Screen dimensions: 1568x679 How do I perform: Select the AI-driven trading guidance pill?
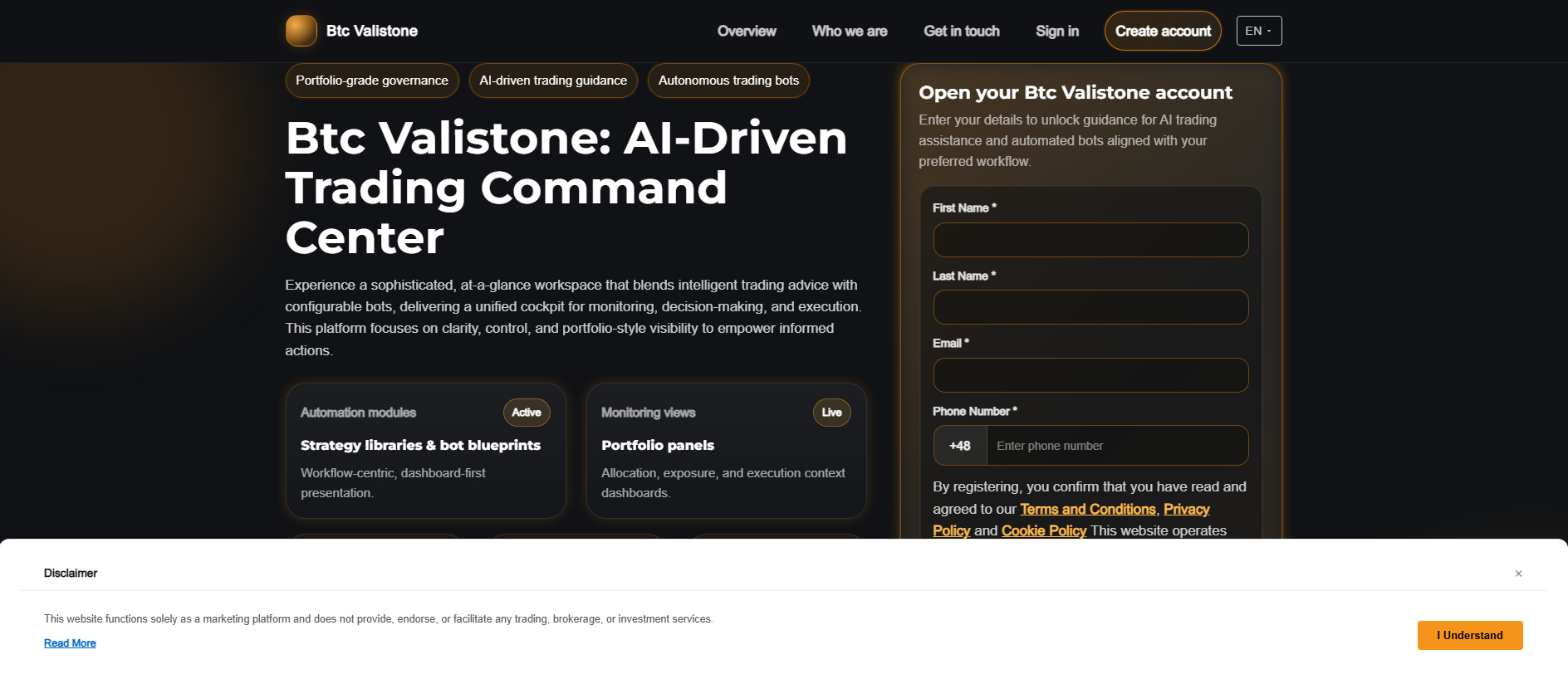pyautogui.click(x=553, y=81)
